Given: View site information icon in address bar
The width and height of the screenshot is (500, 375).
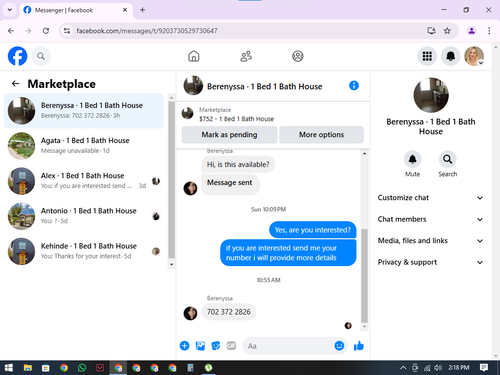Looking at the screenshot, I should pos(67,31).
